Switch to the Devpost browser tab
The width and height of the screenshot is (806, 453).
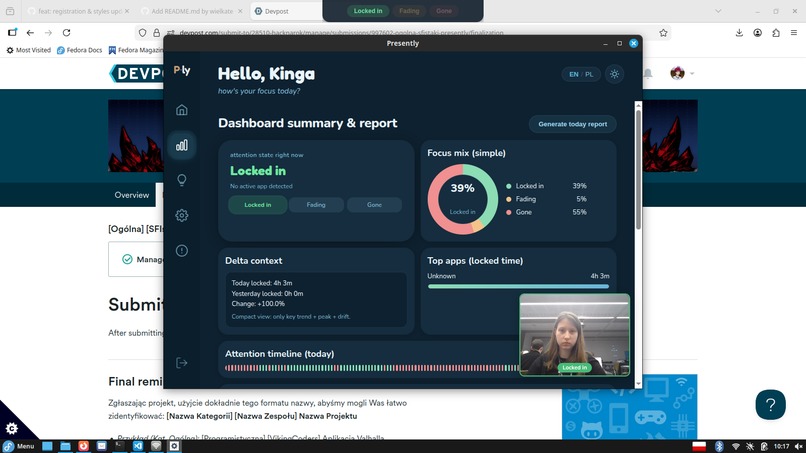(285, 11)
